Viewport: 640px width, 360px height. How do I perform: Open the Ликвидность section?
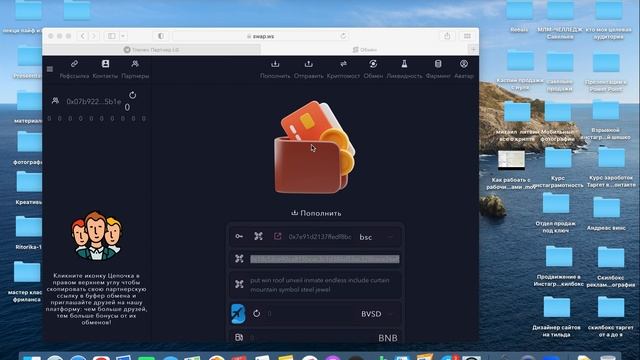404,69
